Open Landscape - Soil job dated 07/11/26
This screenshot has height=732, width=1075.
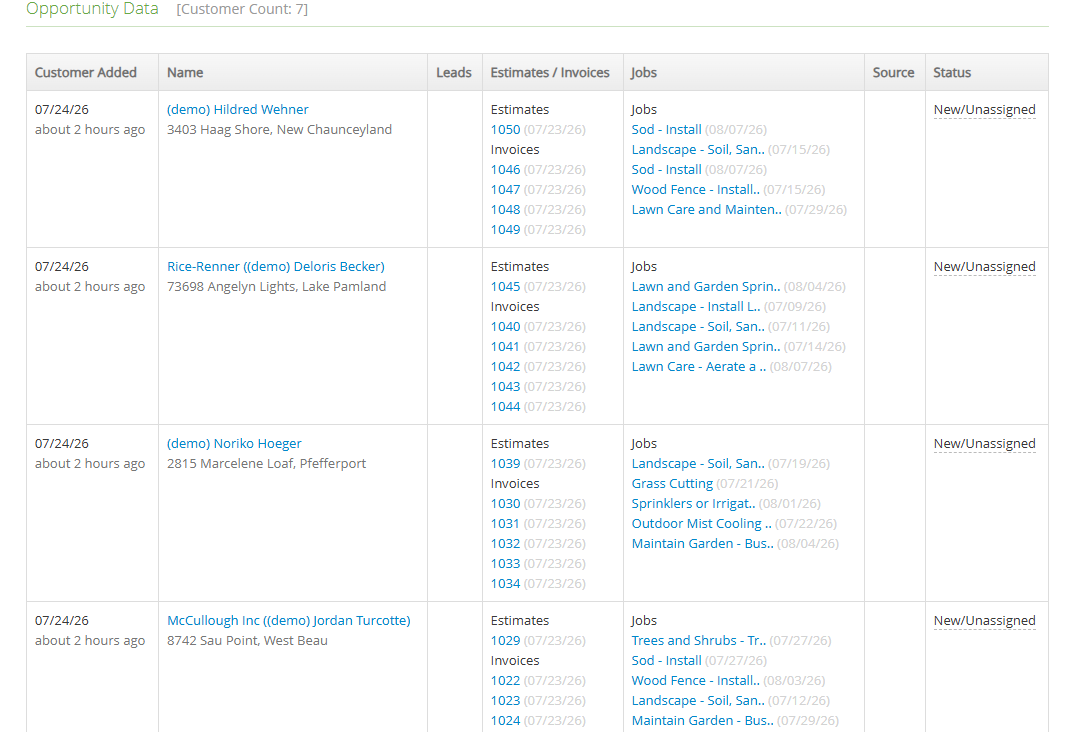pyautogui.click(x=698, y=326)
